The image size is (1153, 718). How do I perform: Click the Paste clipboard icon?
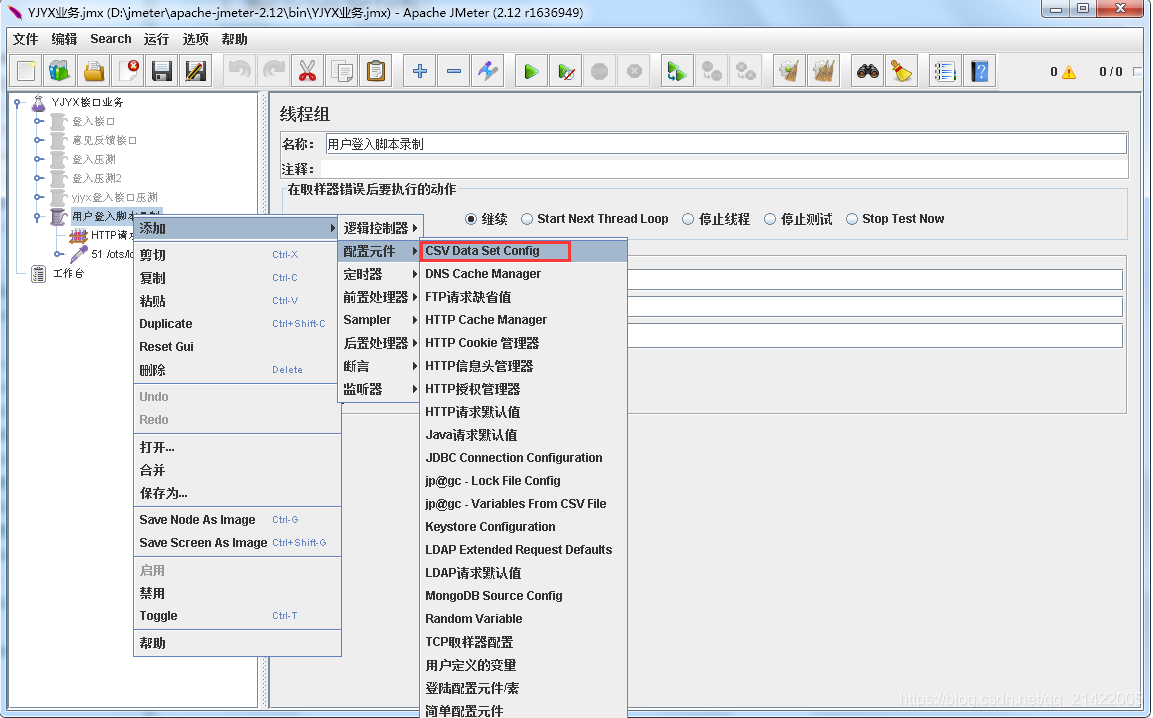(x=376, y=71)
